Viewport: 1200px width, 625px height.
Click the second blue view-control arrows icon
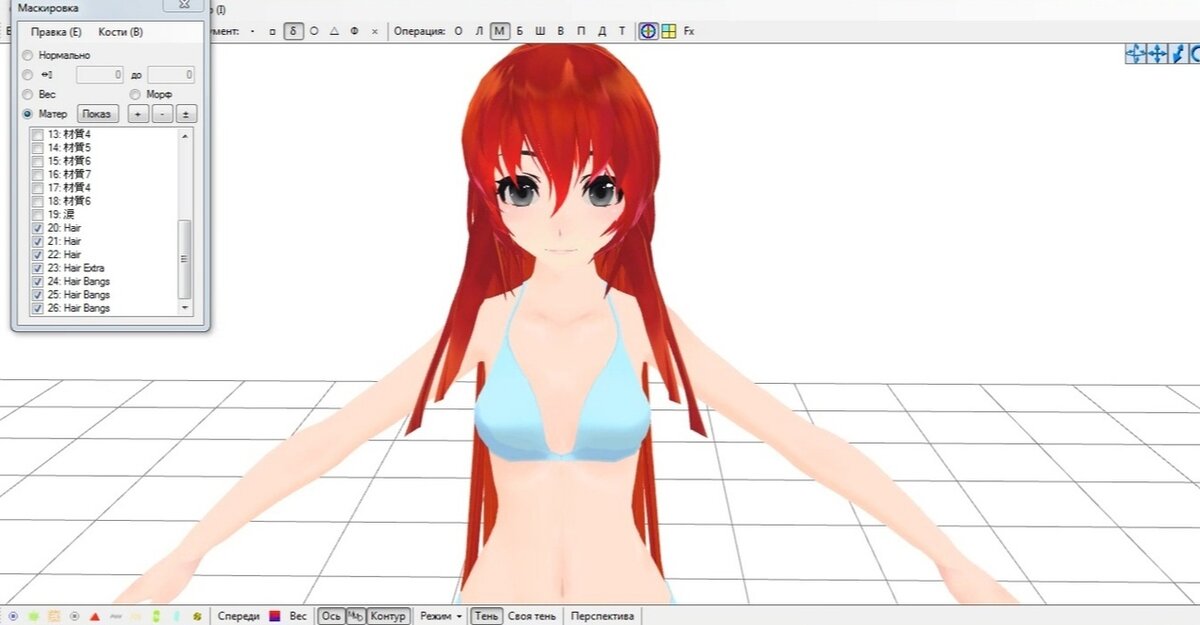click(1158, 53)
